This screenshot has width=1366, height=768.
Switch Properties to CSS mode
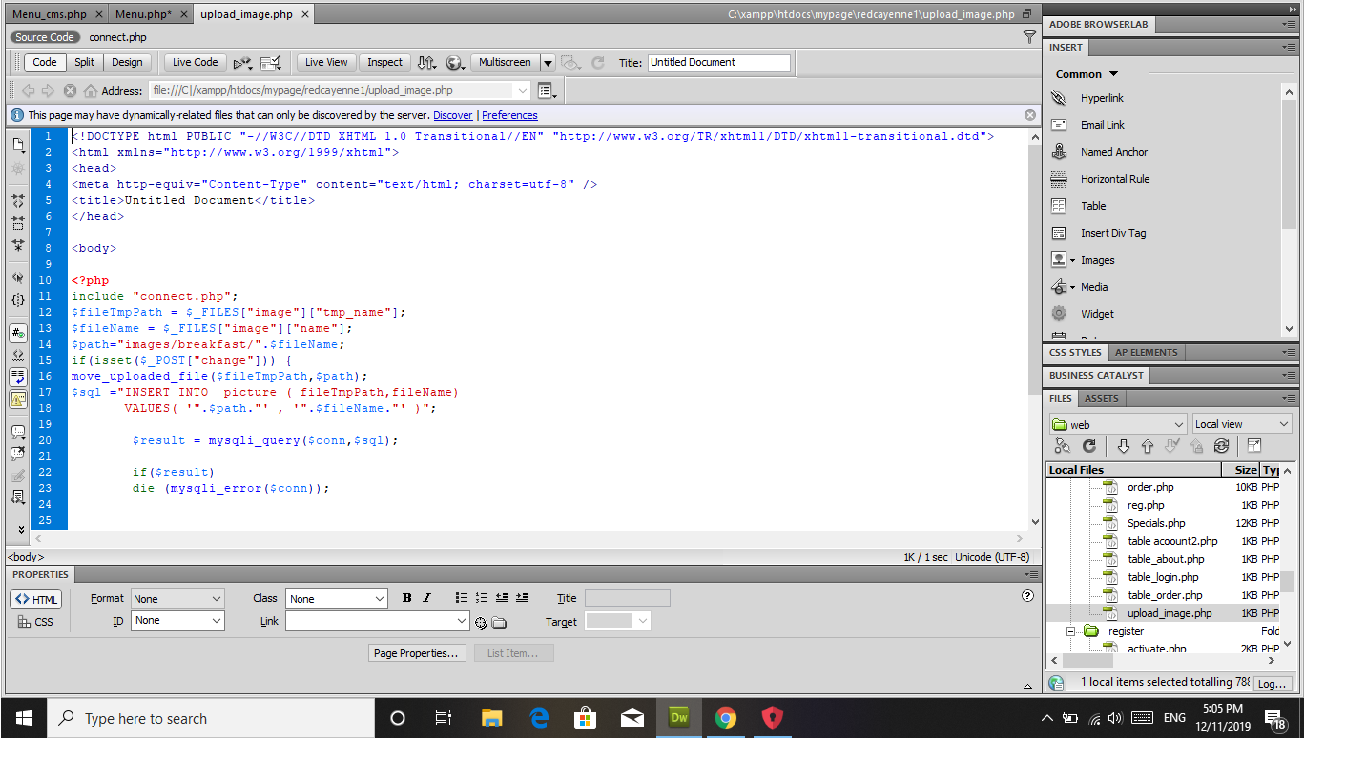click(37, 622)
